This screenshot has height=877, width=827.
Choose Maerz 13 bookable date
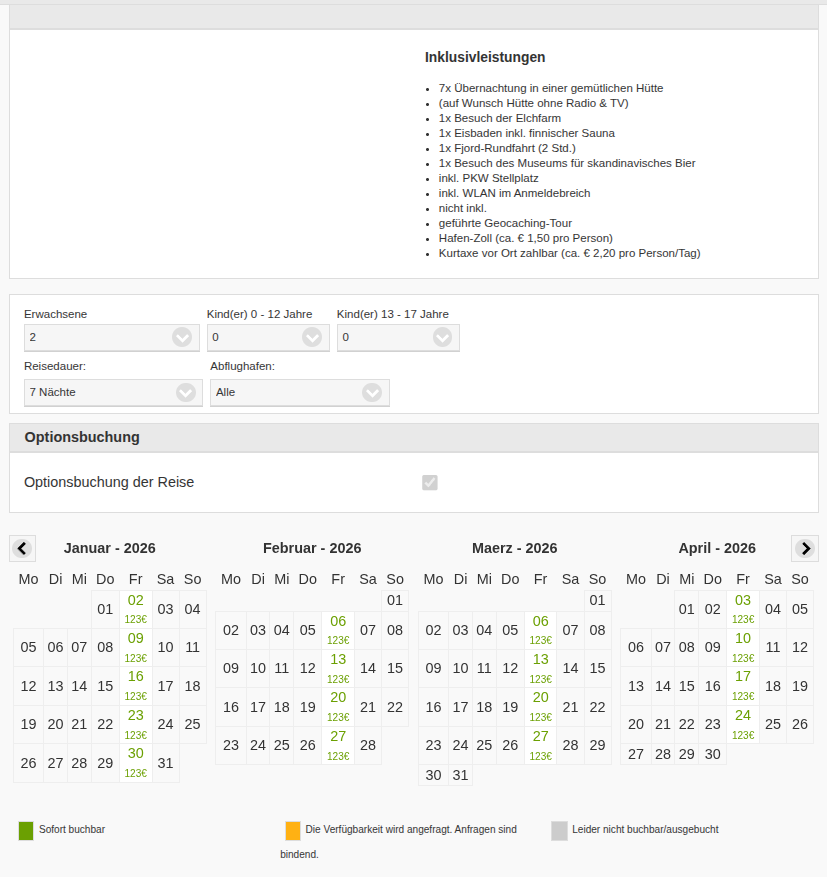(541, 667)
